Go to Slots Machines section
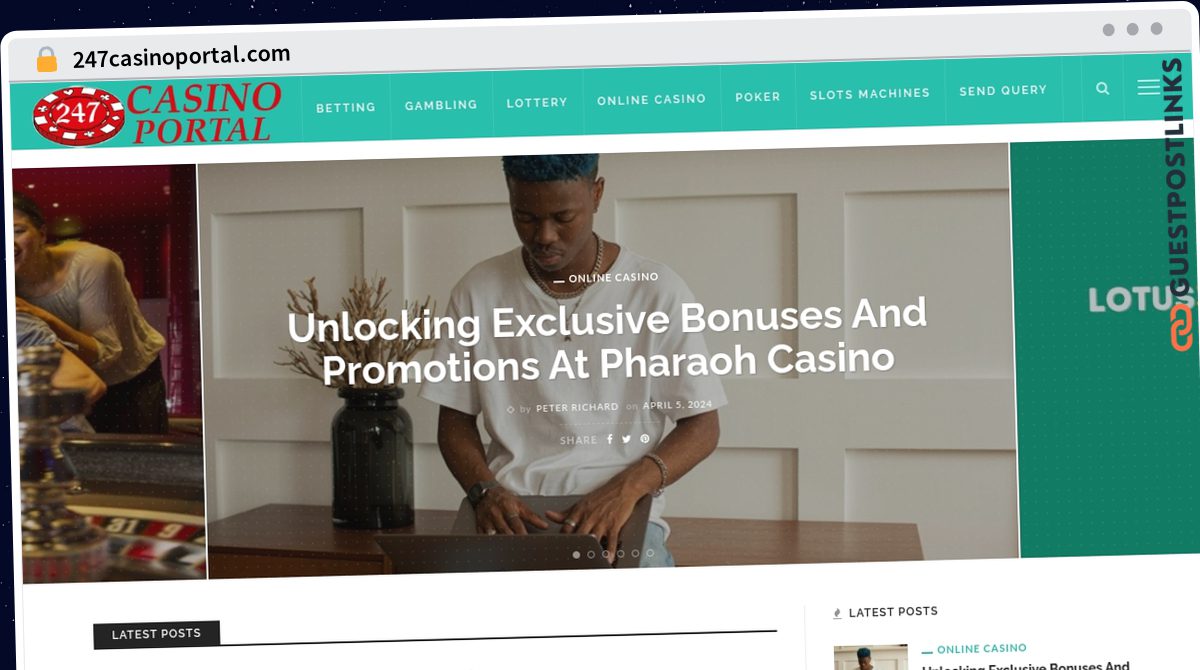Screen dimensions: 1200x670 870,93
